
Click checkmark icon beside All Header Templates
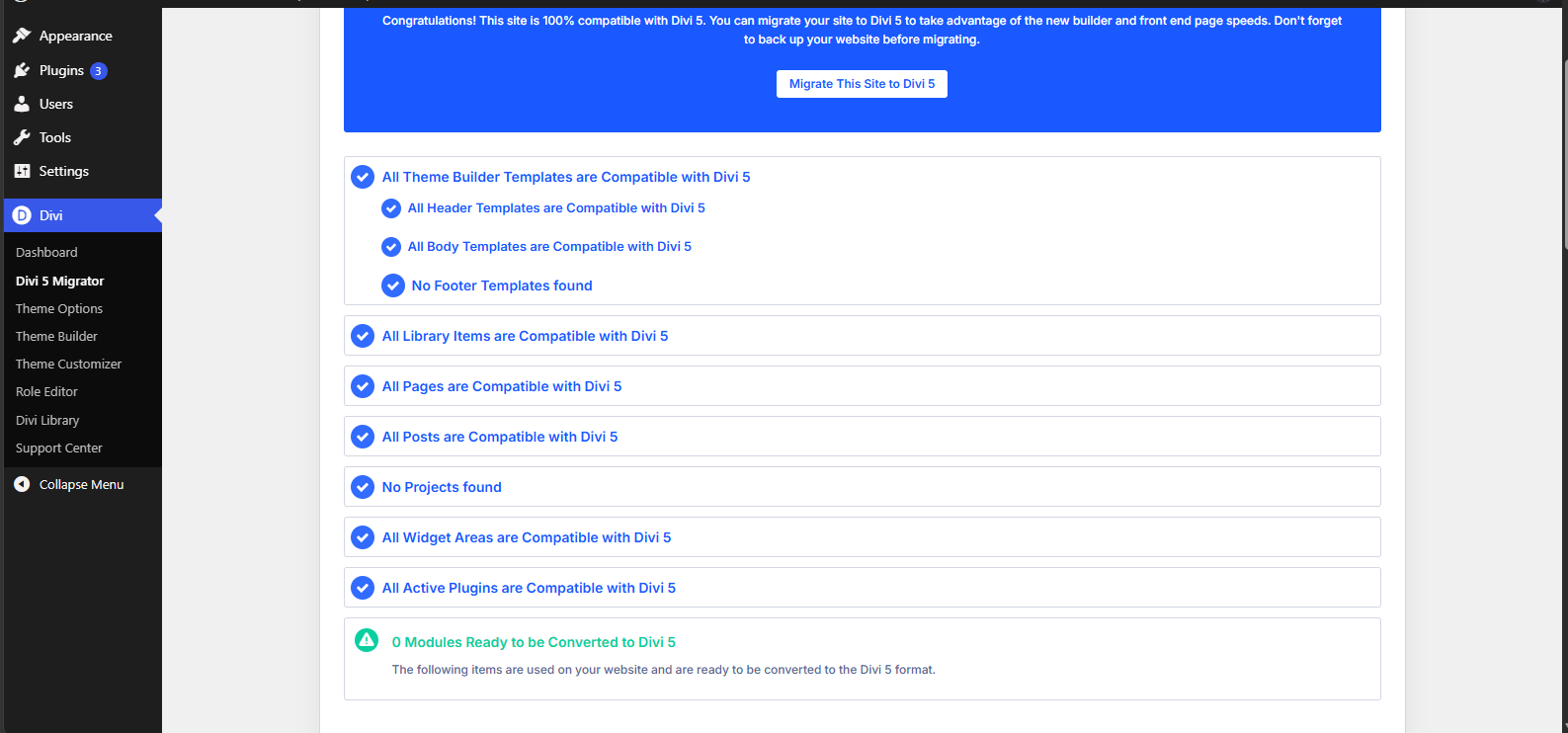(391, 208)
